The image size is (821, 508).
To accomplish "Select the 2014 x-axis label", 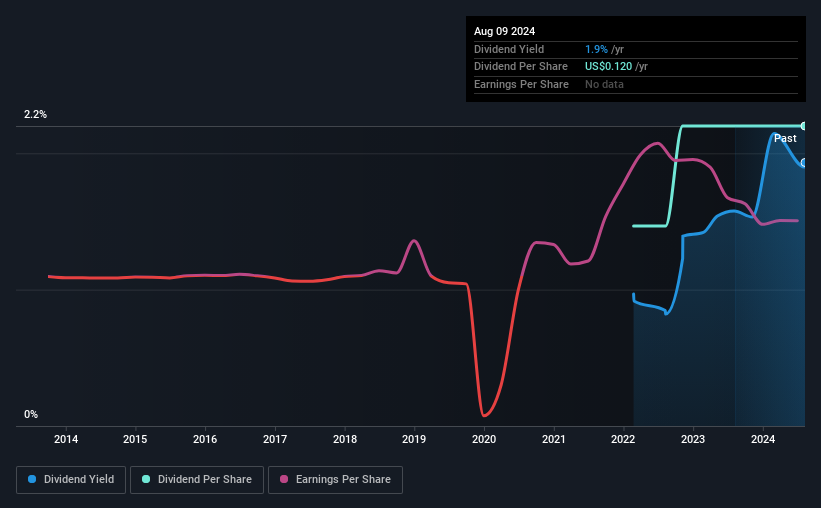I will click(66, 439).
